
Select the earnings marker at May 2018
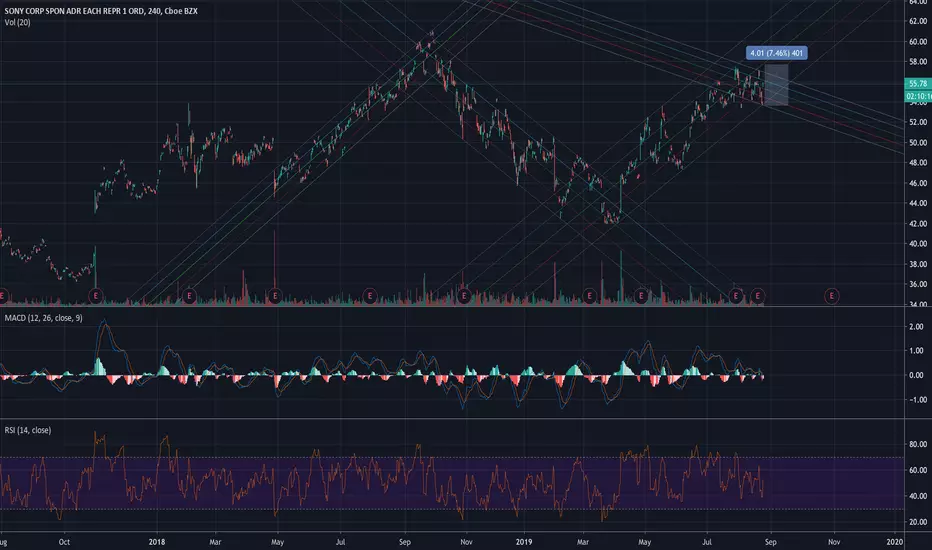[x=275, y=296]
